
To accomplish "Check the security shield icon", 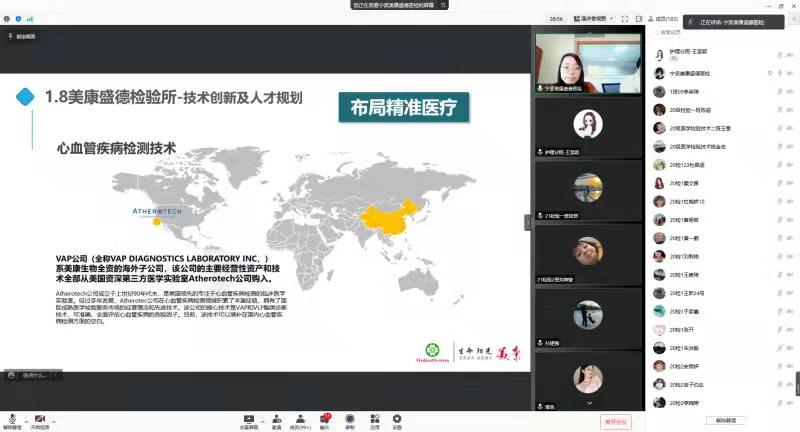I will [18, 19].
